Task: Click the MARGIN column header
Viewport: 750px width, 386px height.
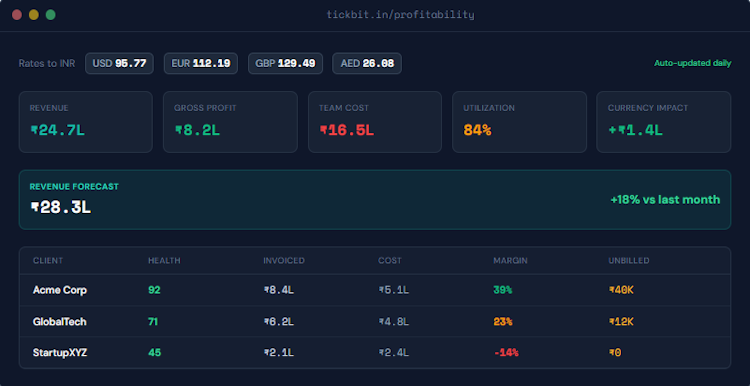Action: [x=510, y=261]
